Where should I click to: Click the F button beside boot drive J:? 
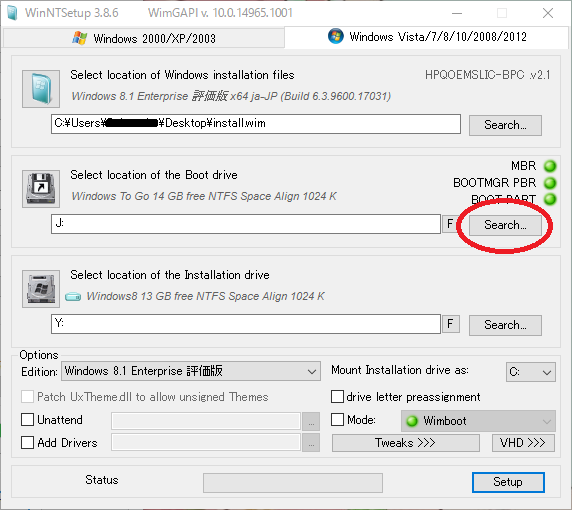pos(451,223)
